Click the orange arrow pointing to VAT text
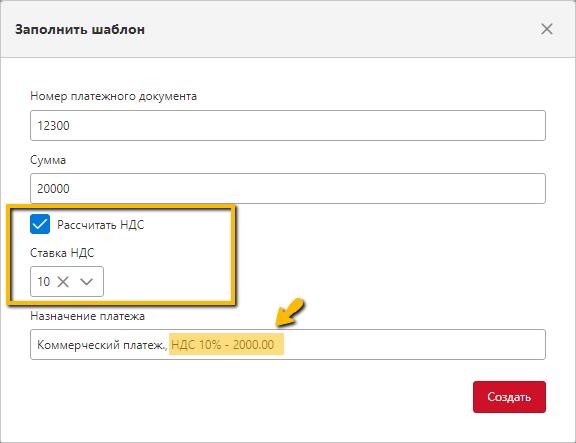The width and height of the screenshot is (576, 443). (x=290, y=312)
